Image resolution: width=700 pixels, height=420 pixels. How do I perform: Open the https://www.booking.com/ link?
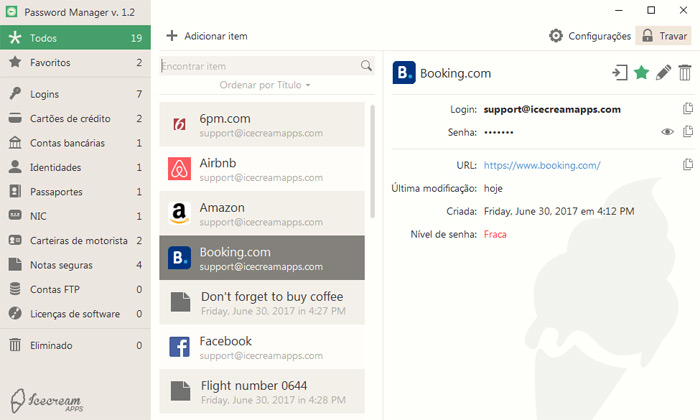542,166
